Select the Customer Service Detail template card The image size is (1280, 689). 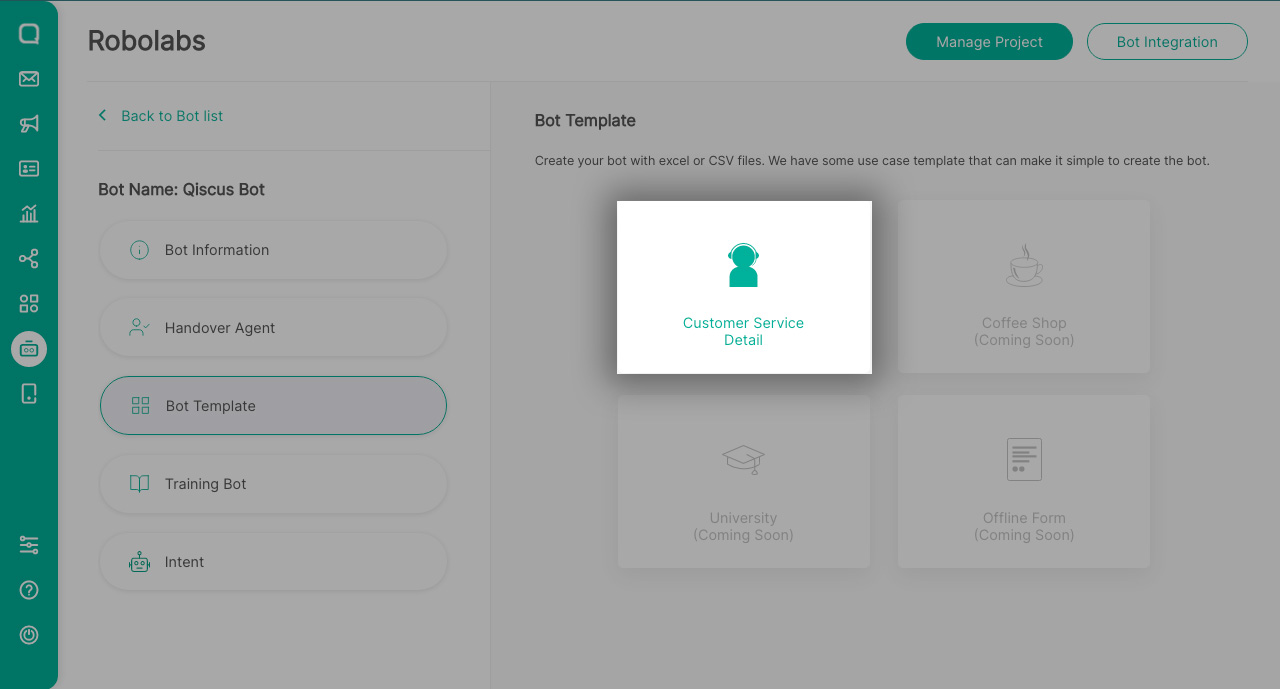click(x=743, y=287)
